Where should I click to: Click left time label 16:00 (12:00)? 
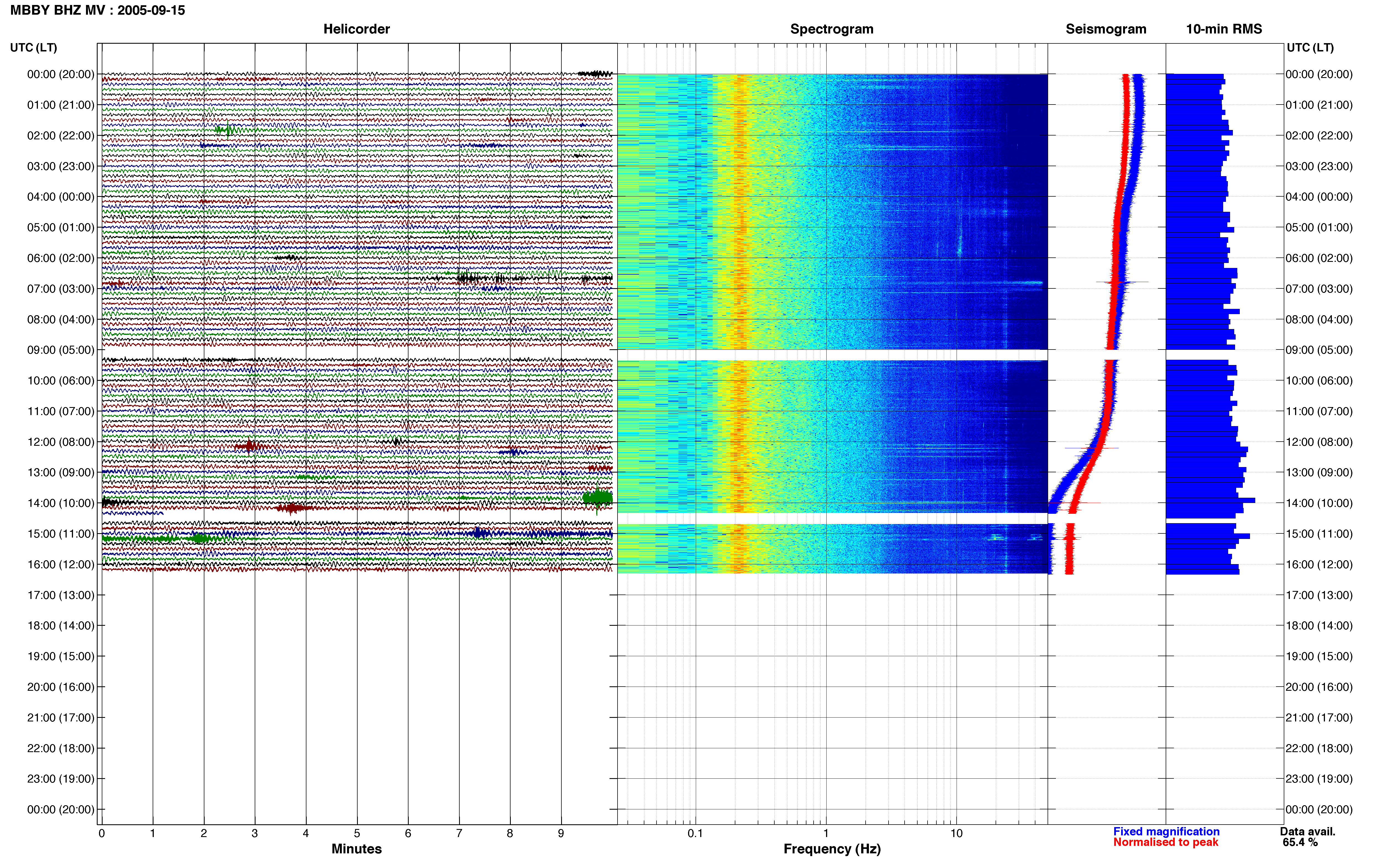(x=61, y=564)
